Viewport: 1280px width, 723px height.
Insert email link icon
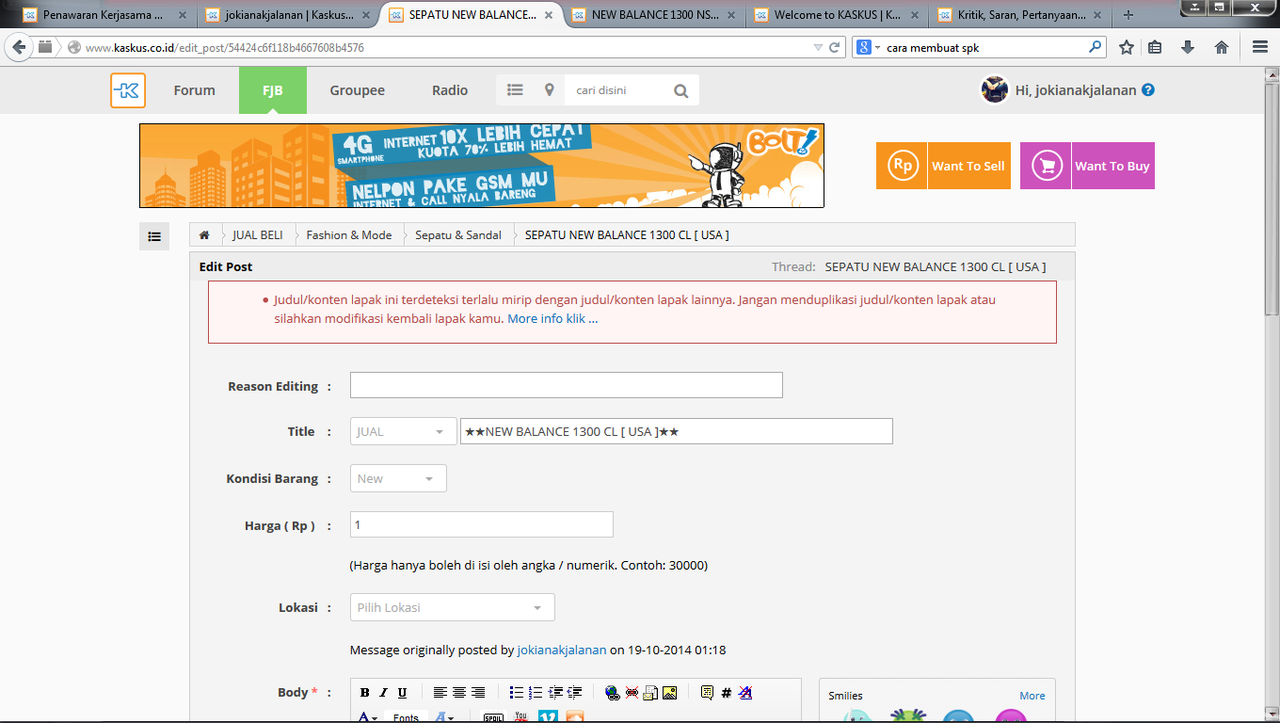tap(650, 692)
